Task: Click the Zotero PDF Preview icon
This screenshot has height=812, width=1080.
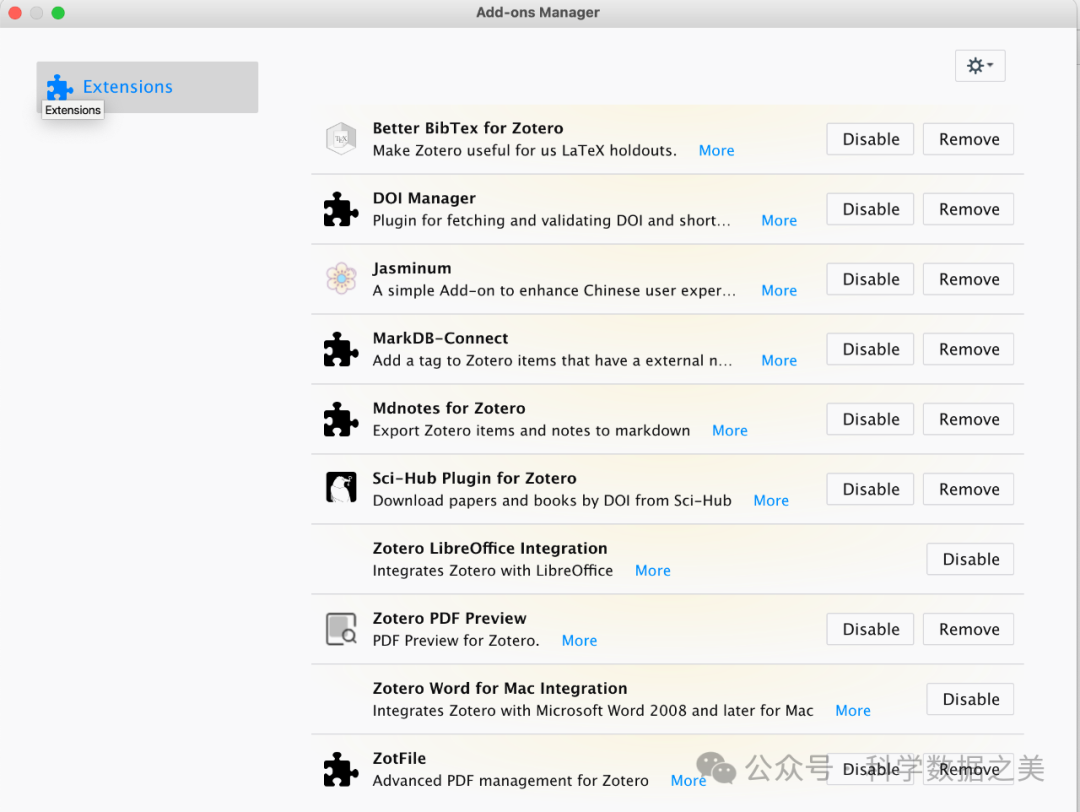Action: click(341, 629)
